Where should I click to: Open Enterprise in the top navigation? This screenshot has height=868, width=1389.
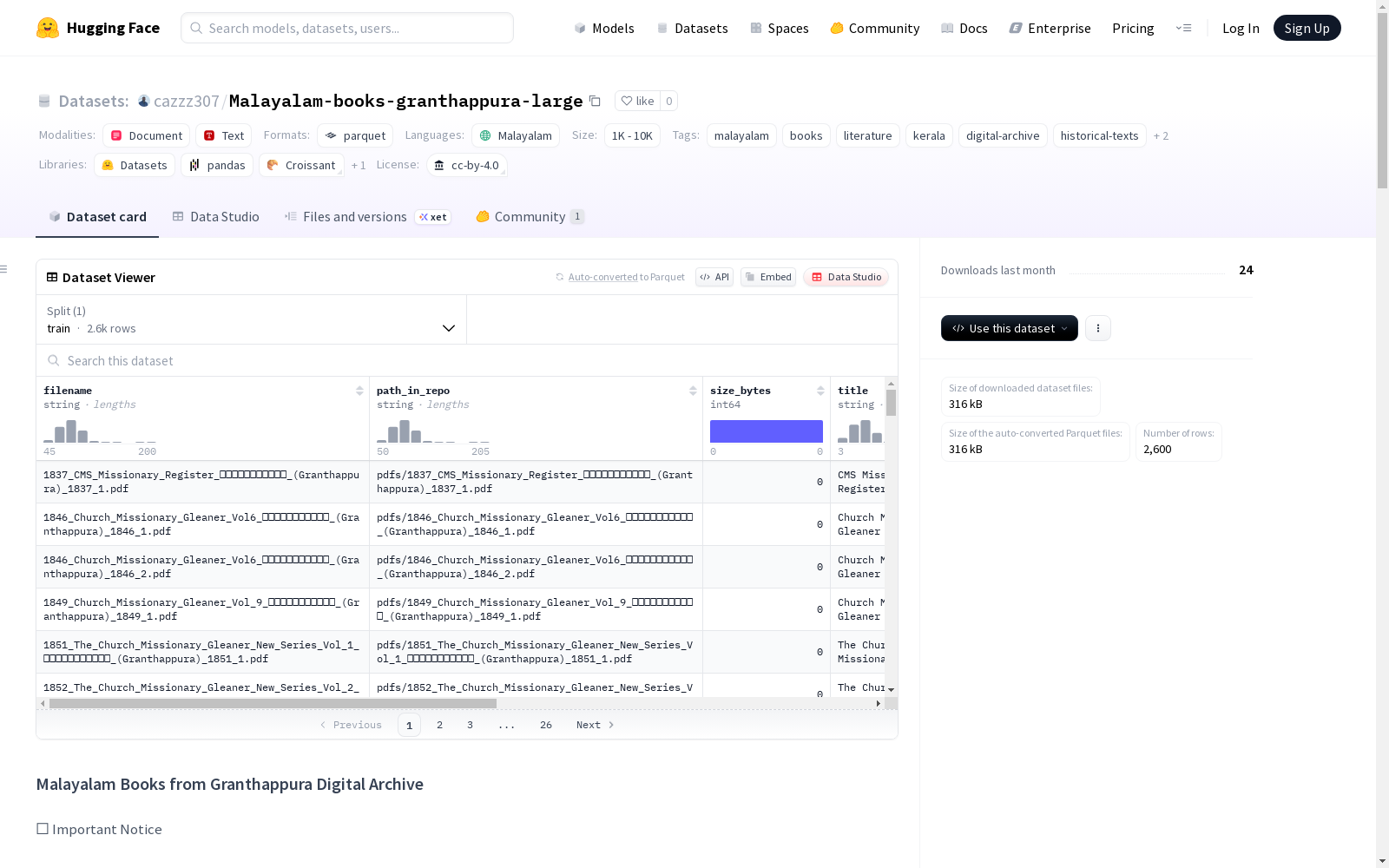click(x=1050, y=28)
